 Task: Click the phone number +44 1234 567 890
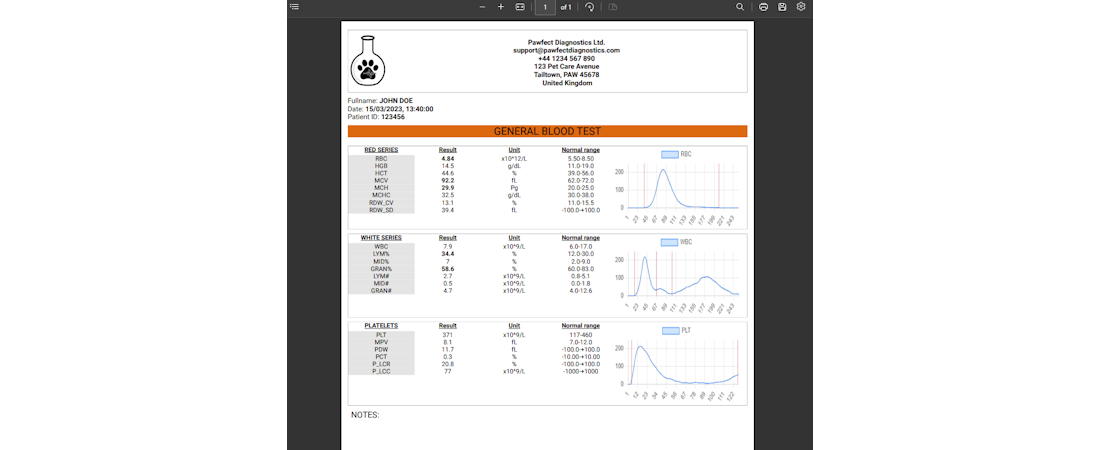[x=566, y=59]
